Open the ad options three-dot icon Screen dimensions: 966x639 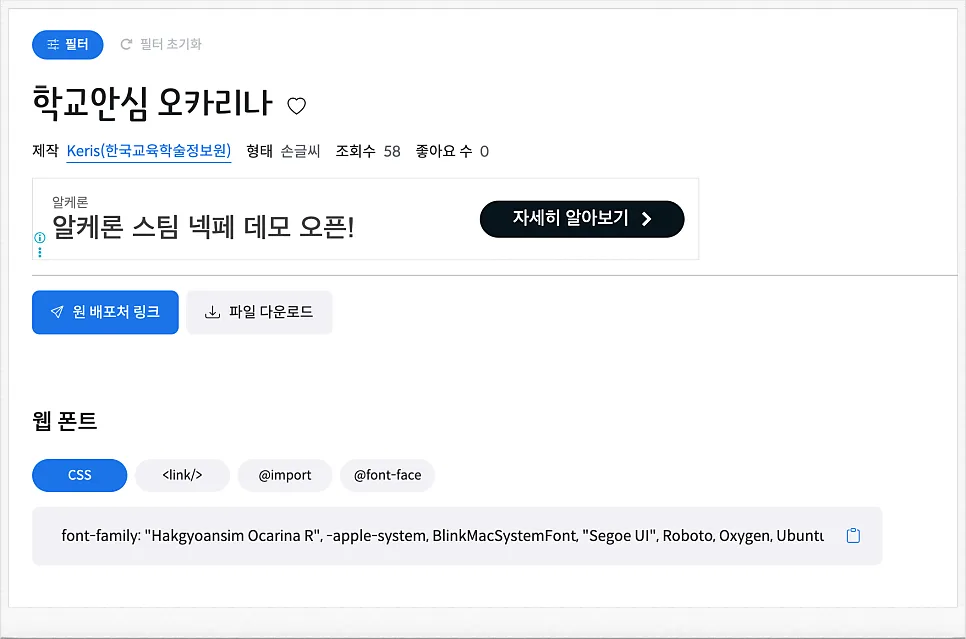40,252
